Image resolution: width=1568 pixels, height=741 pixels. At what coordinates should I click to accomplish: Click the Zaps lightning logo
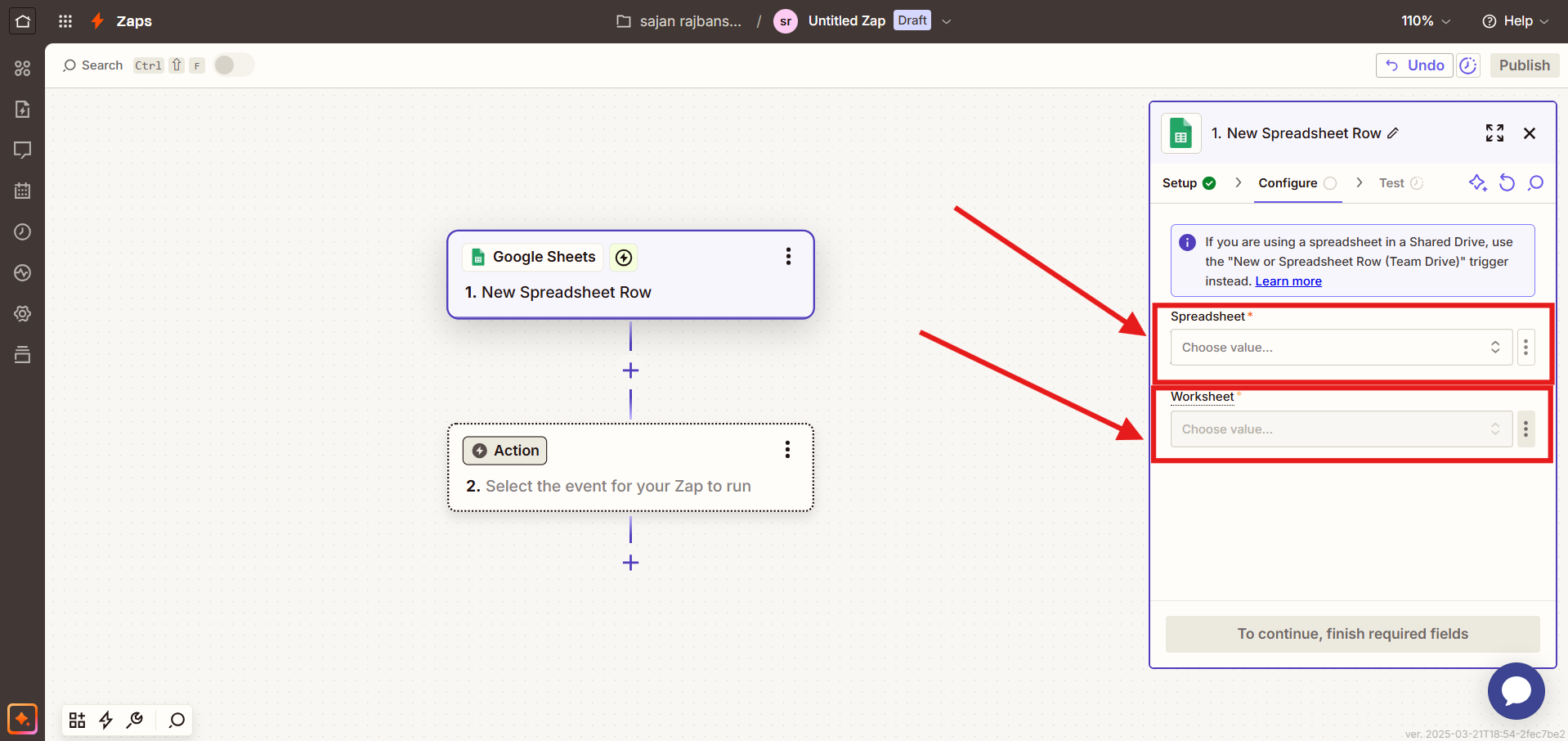[x=97, y=21]
